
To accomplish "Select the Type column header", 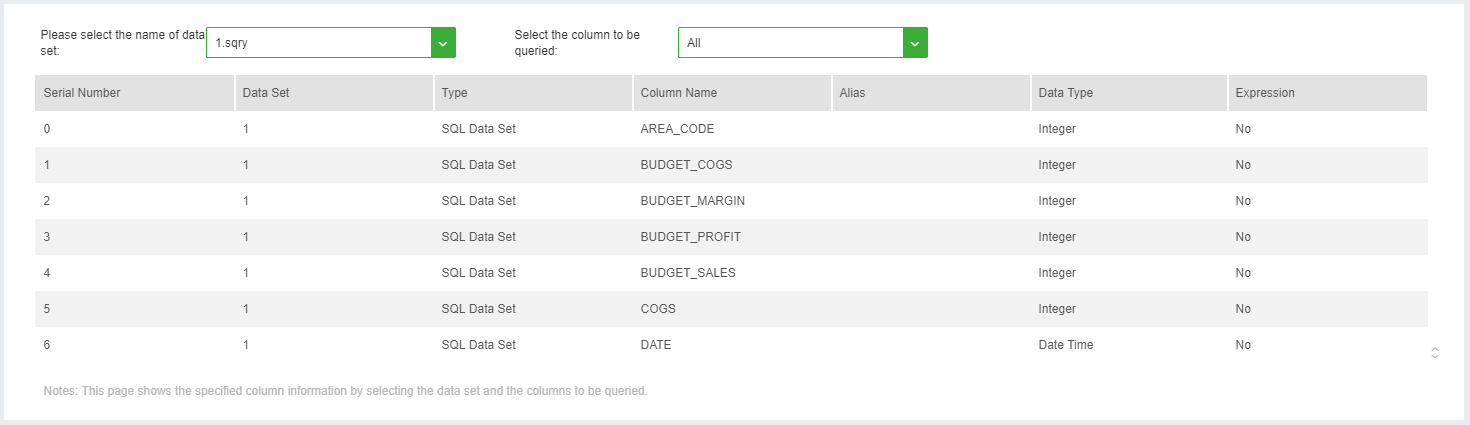I will point(455,93).
